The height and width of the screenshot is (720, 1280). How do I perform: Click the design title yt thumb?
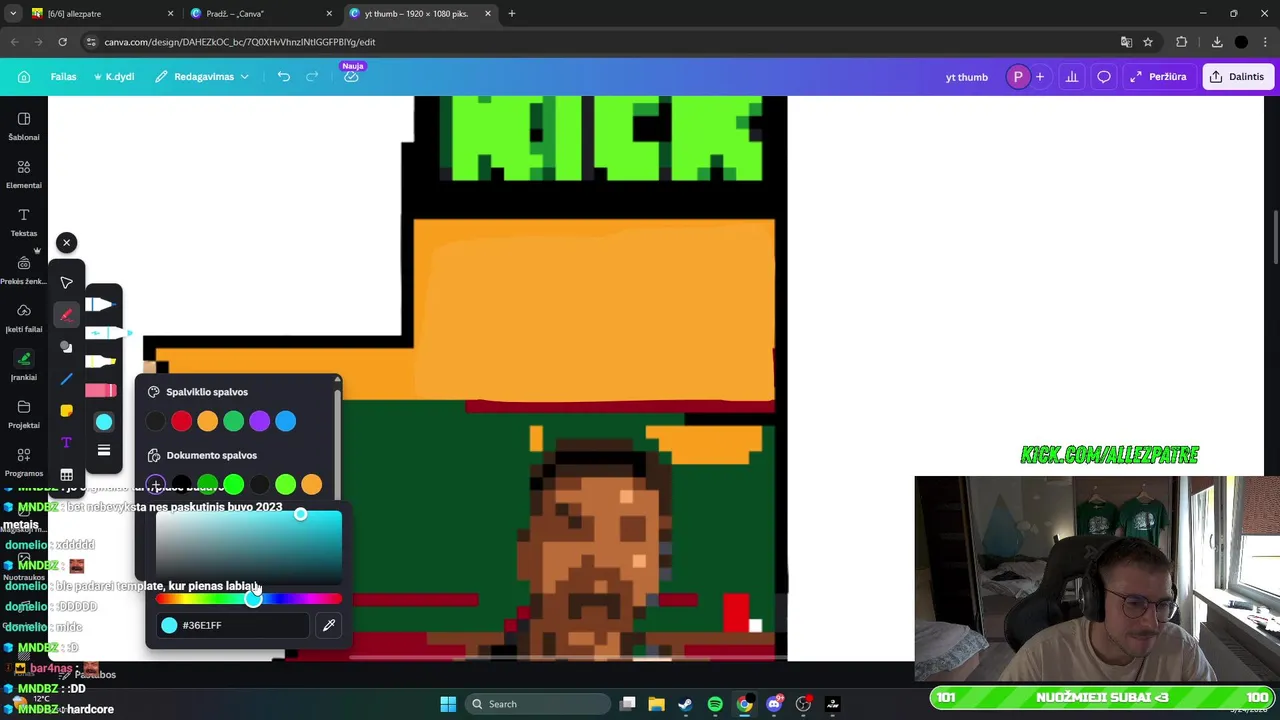966,77
